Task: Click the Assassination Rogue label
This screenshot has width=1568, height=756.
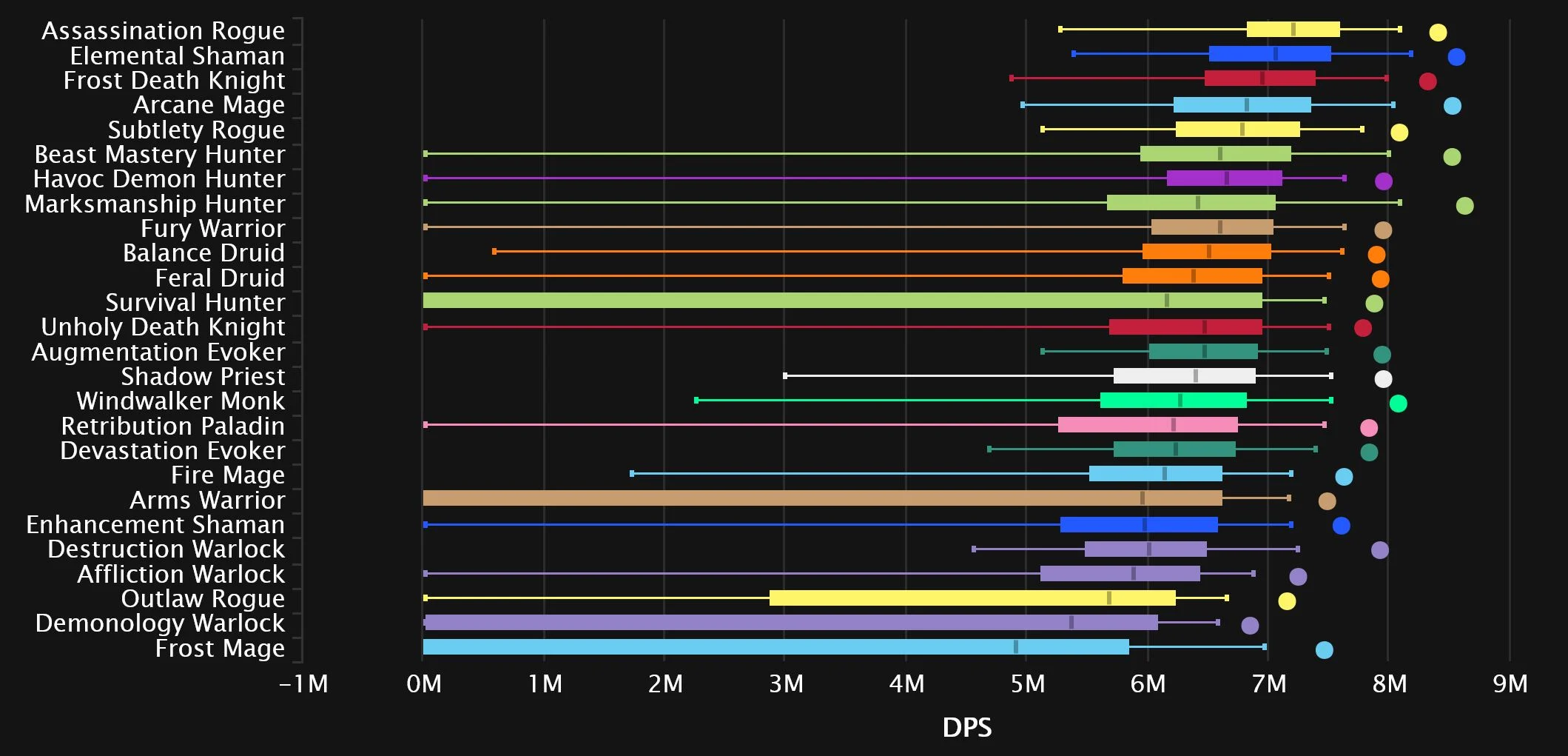Action: pos(163,31)
